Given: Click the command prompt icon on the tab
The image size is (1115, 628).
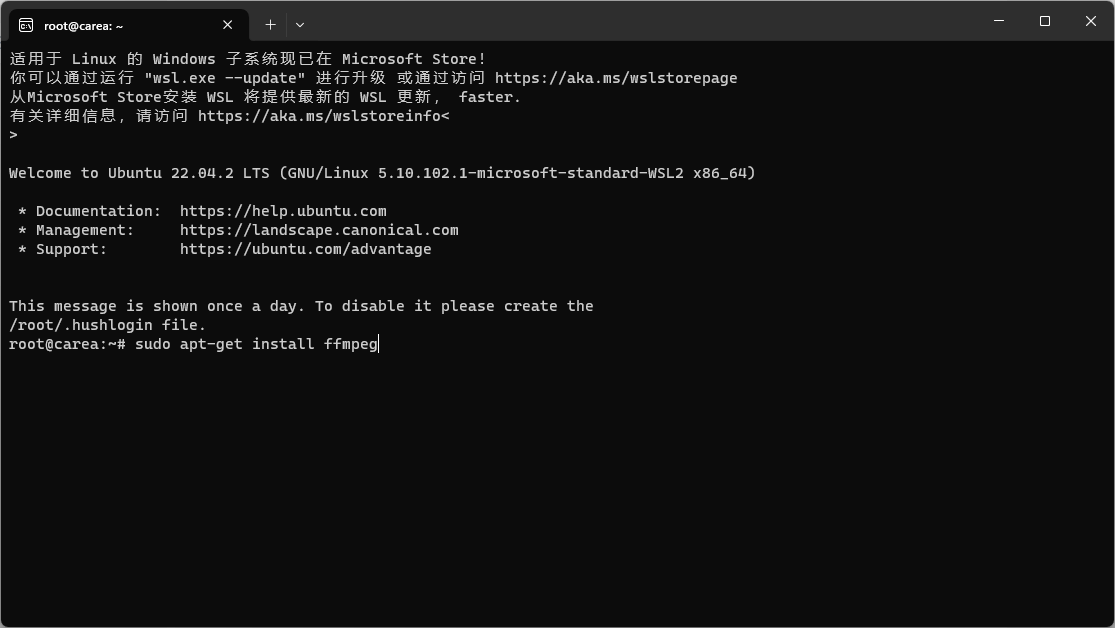Looking at the screenshot, I should coord(24,24).
